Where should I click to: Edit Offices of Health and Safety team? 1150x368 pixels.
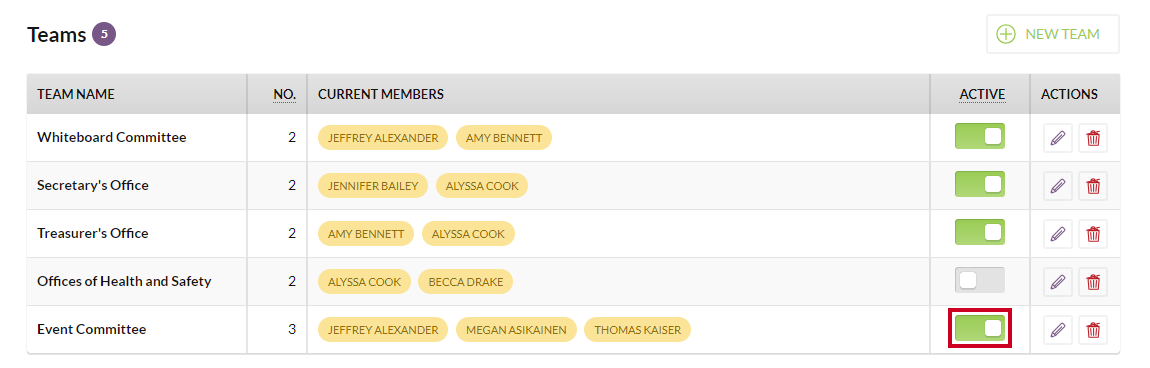(1058, 281)
